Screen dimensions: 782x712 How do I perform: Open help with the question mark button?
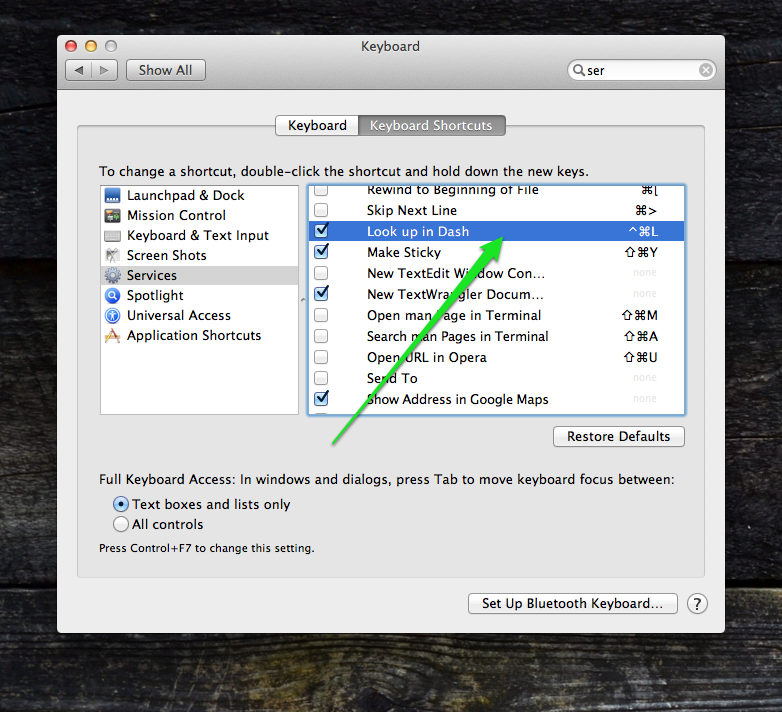click(x=698, y=604)
